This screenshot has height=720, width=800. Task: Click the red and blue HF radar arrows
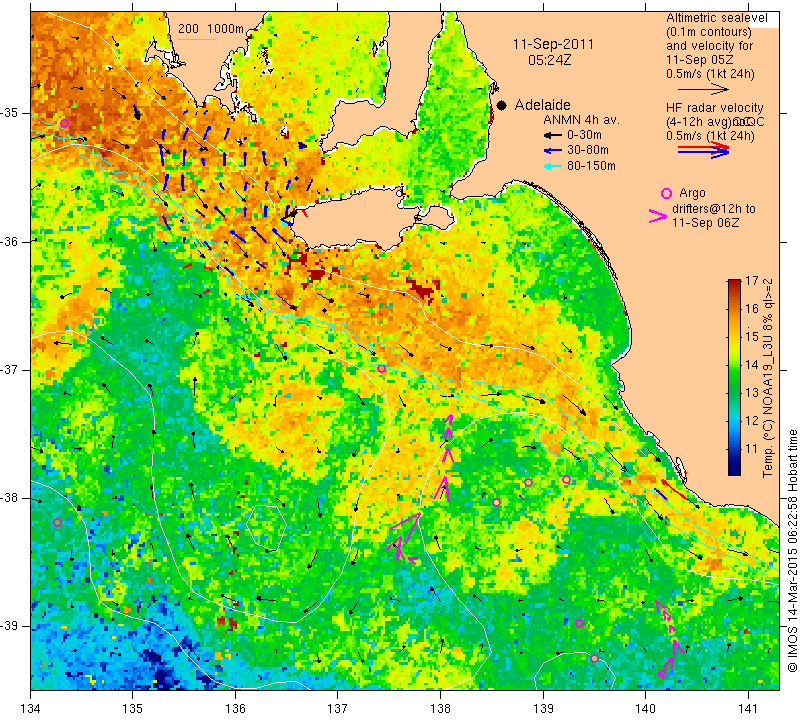pos(703,150)
